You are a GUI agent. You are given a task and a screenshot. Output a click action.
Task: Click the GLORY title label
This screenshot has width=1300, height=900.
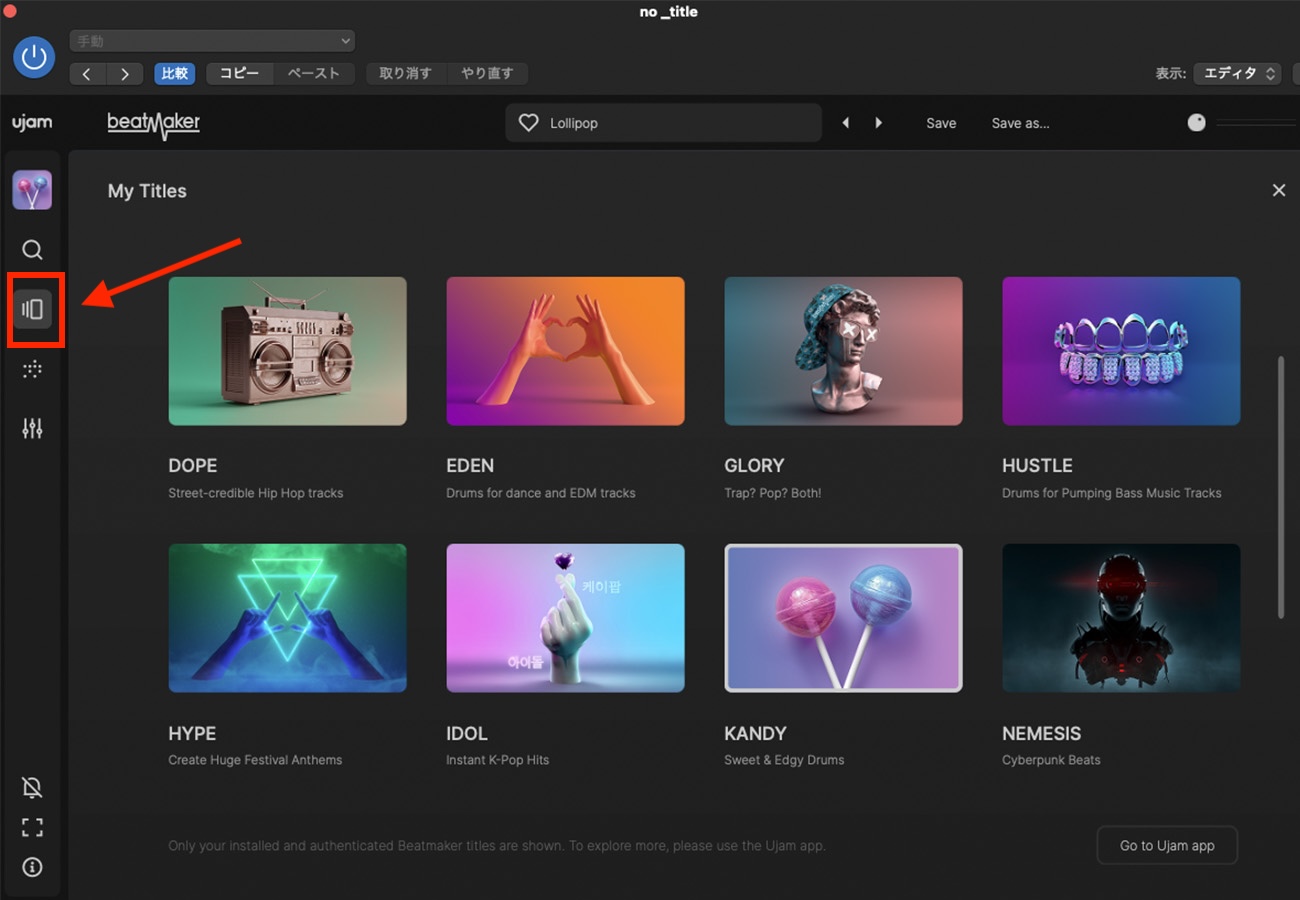tap(754, 466)
